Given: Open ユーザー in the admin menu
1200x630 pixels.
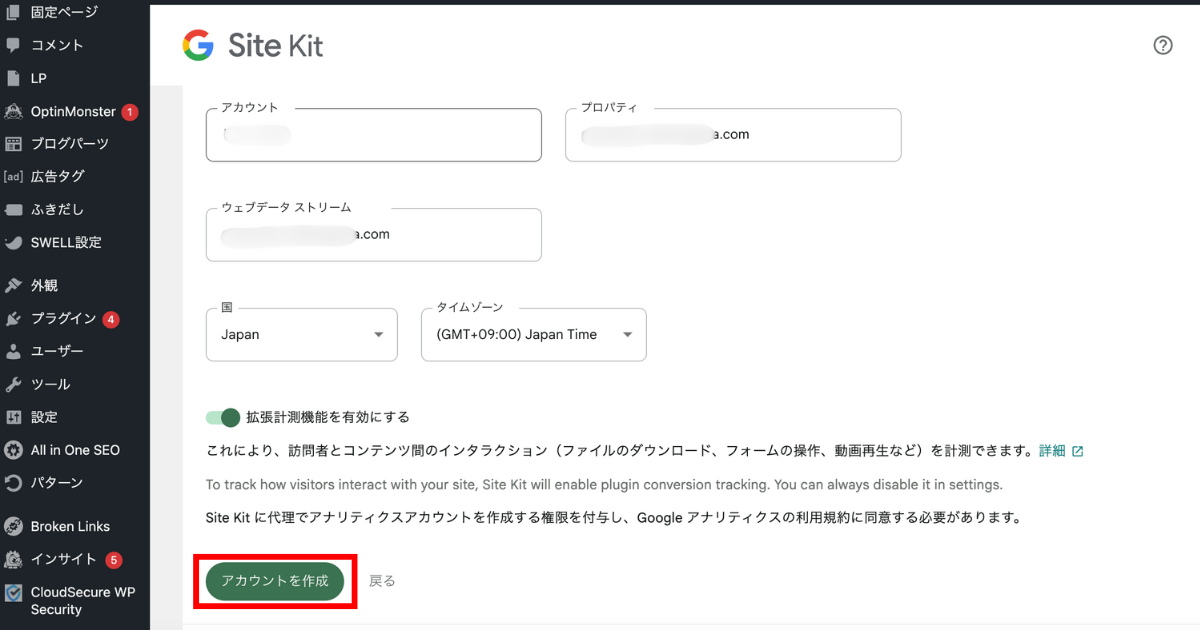Looking at the screenshot, I should pyautogui.click(x=57, y=352).
